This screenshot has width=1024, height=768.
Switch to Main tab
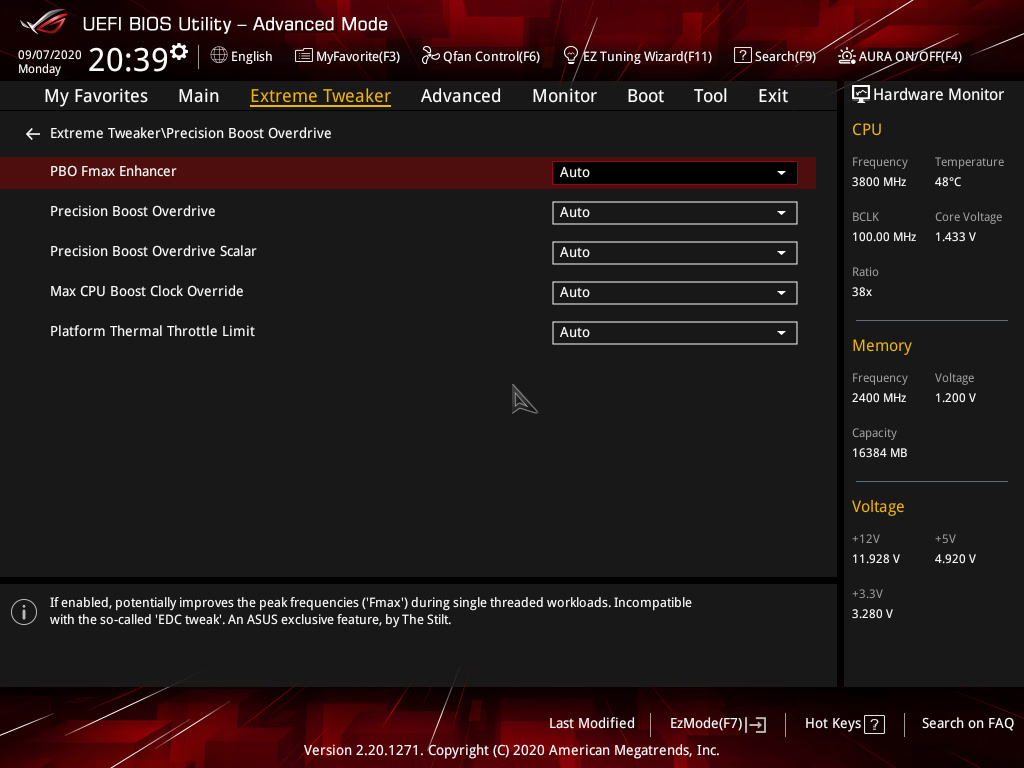click(x=199, y=96)
